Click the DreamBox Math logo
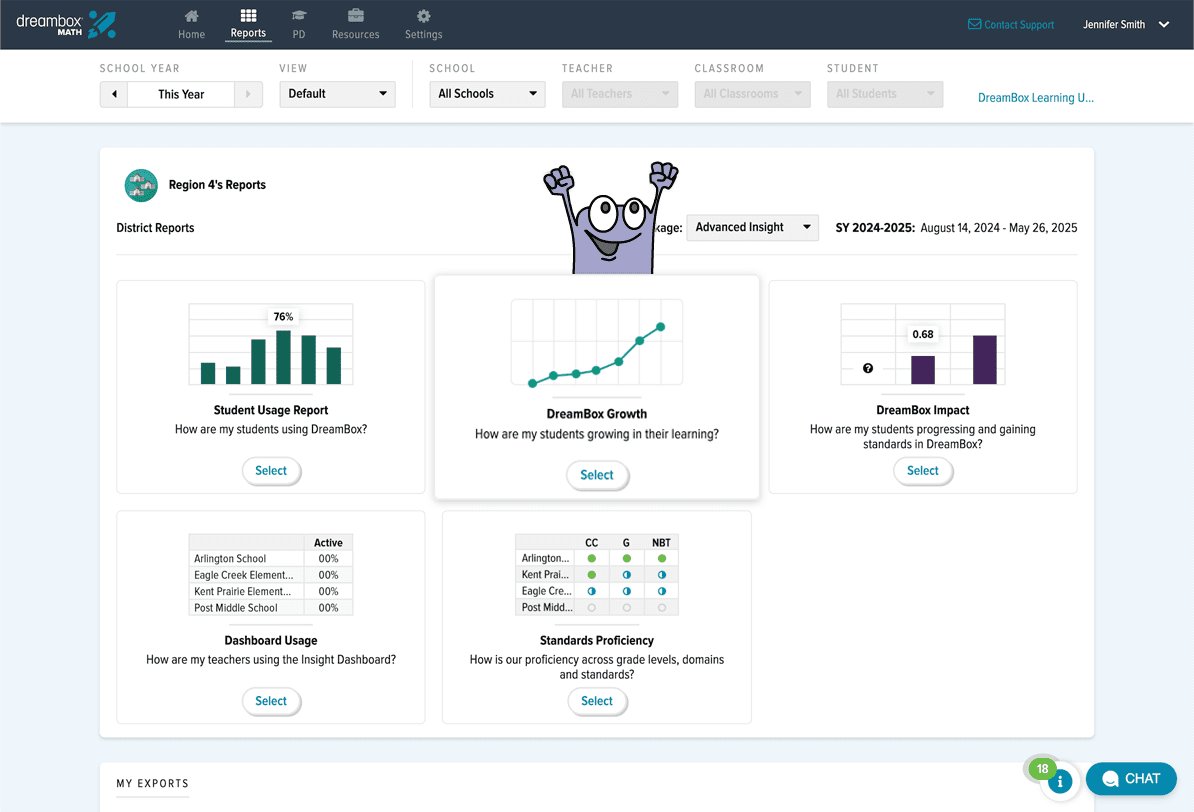 66,23
